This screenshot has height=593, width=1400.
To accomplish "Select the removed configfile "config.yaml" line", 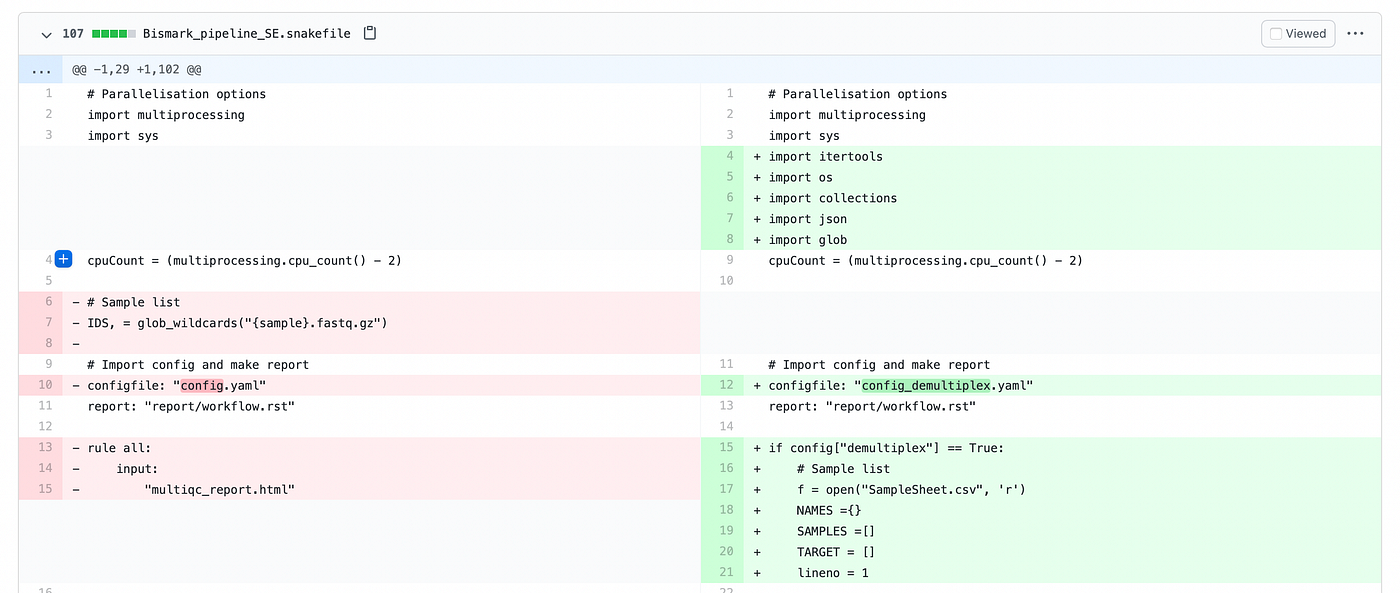I will point(381,386).
